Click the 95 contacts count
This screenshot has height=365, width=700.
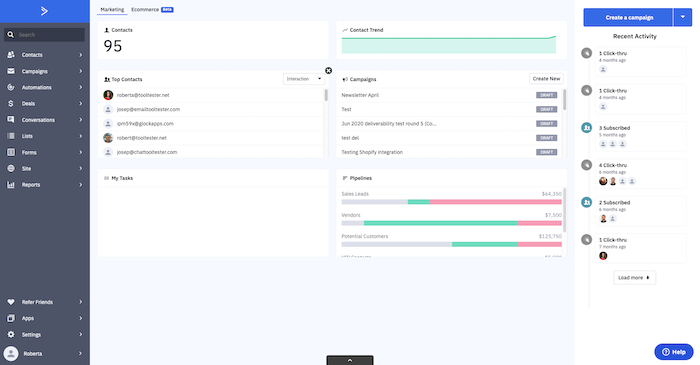[x=112, y=46]
